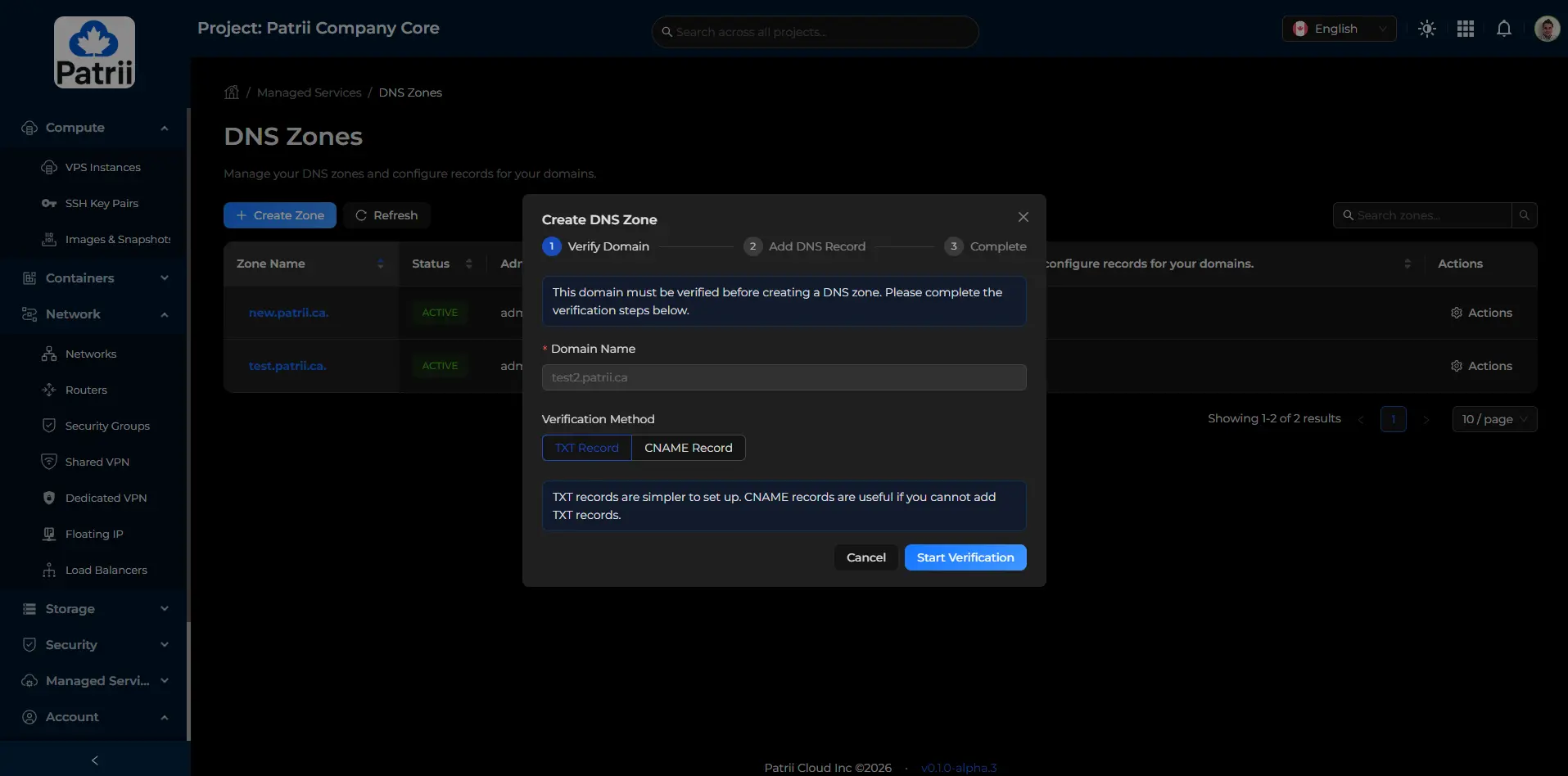Collapse the sidebar with bottom arrow
The width and height of the screenshot is (1568, 776).
95,760
